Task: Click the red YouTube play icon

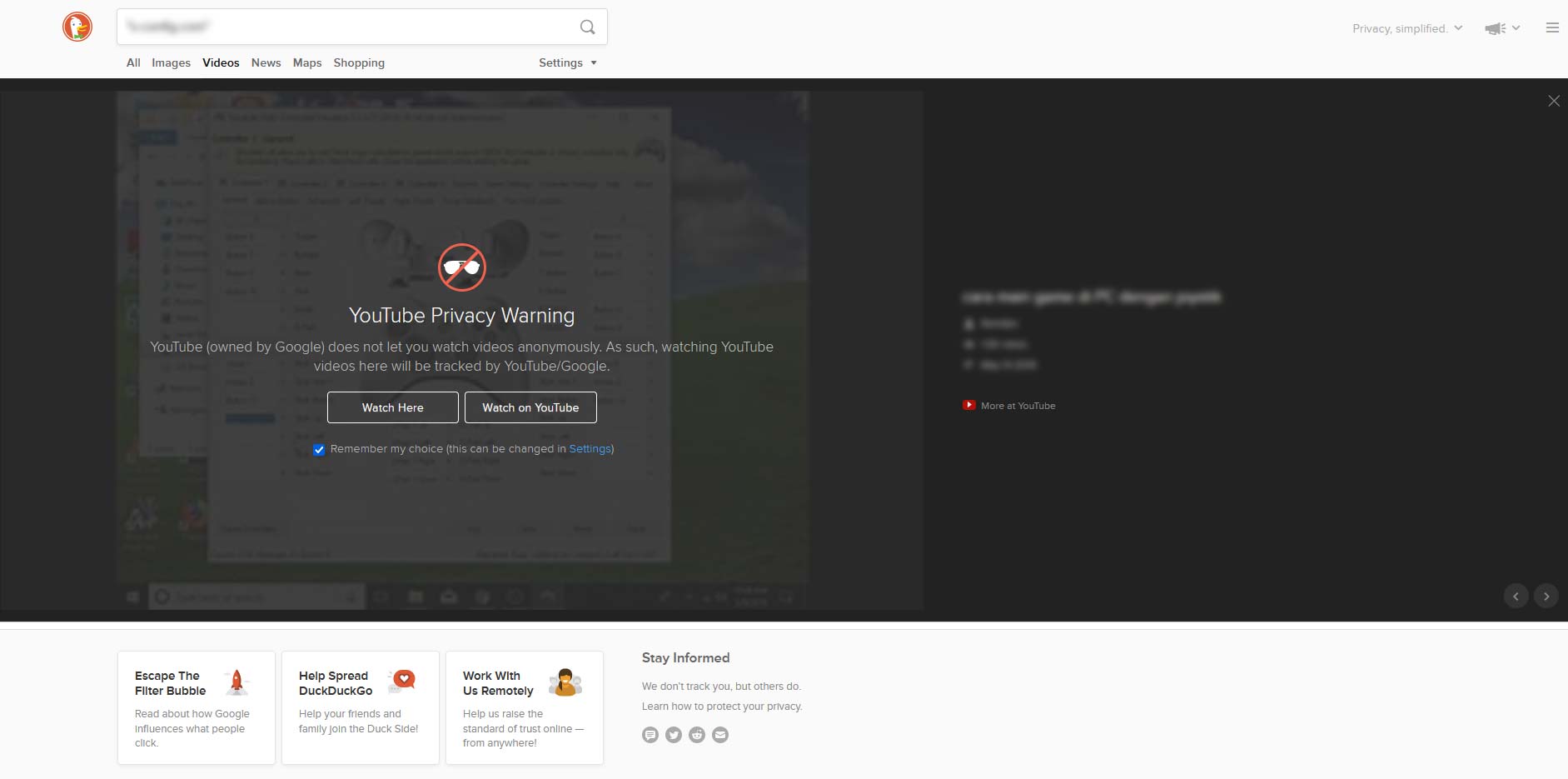Action: point(969,405)
